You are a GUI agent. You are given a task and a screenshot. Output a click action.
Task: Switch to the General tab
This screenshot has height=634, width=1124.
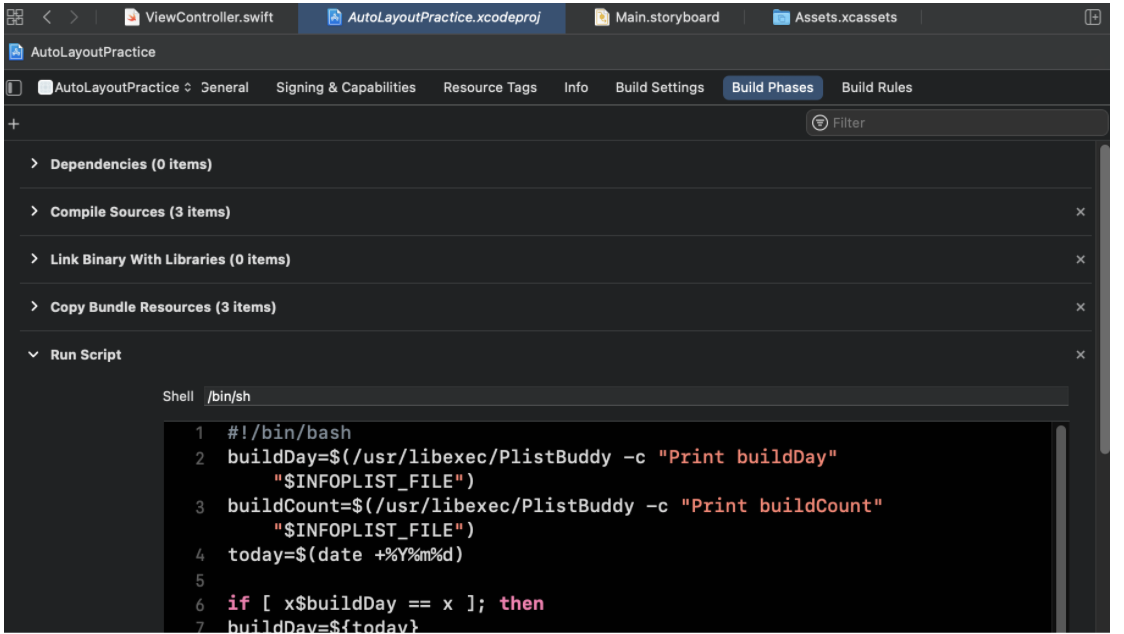(224, 87)
